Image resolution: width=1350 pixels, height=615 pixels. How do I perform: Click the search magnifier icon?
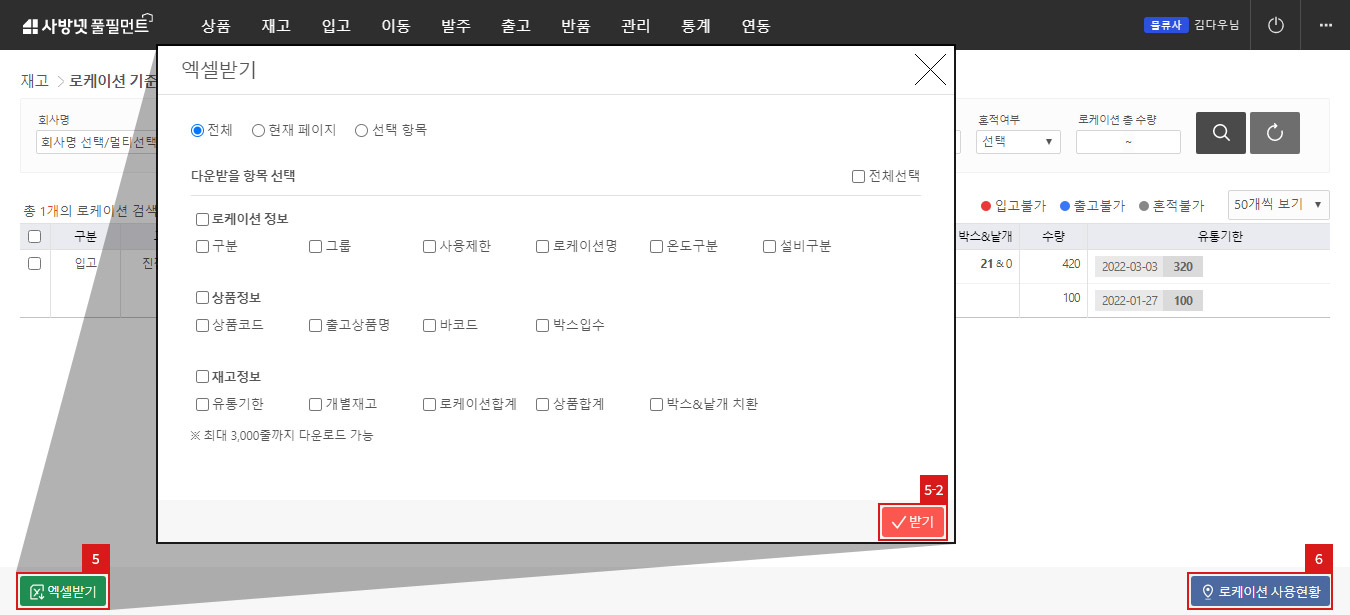click(1220, 132)
